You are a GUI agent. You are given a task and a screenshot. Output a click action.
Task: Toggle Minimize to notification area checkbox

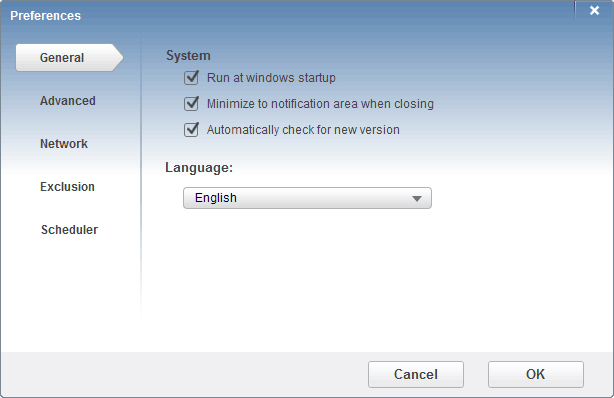[191, 104]
